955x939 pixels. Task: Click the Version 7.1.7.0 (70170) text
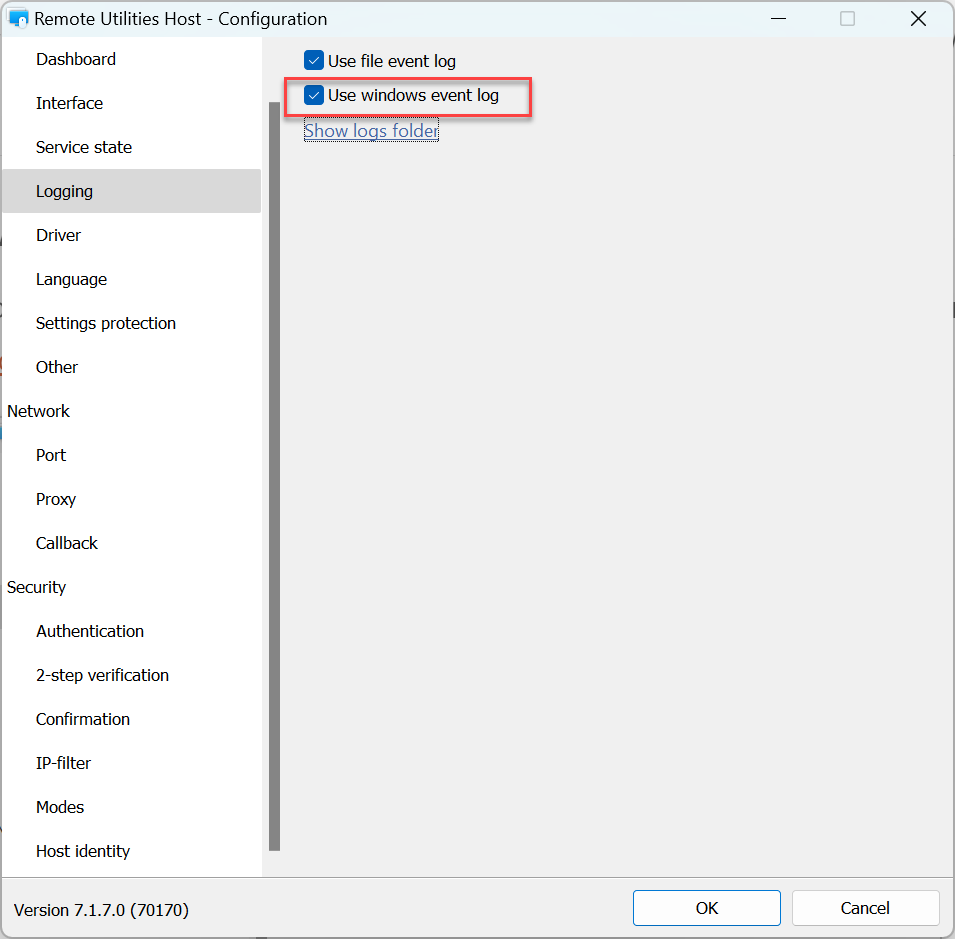[x=101, y=910]
